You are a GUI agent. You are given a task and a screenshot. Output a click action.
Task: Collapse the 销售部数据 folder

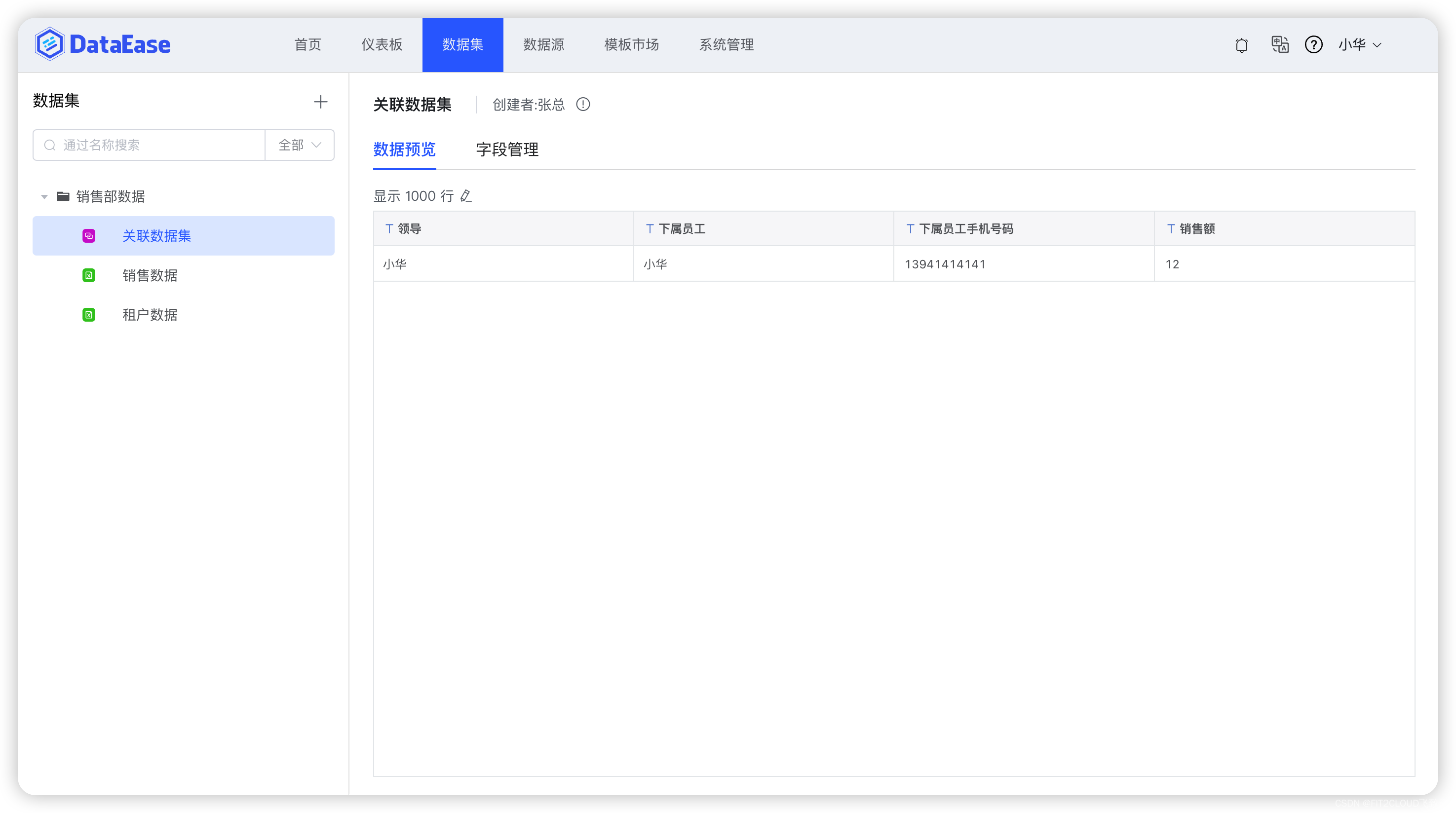(x=44, y=196)
